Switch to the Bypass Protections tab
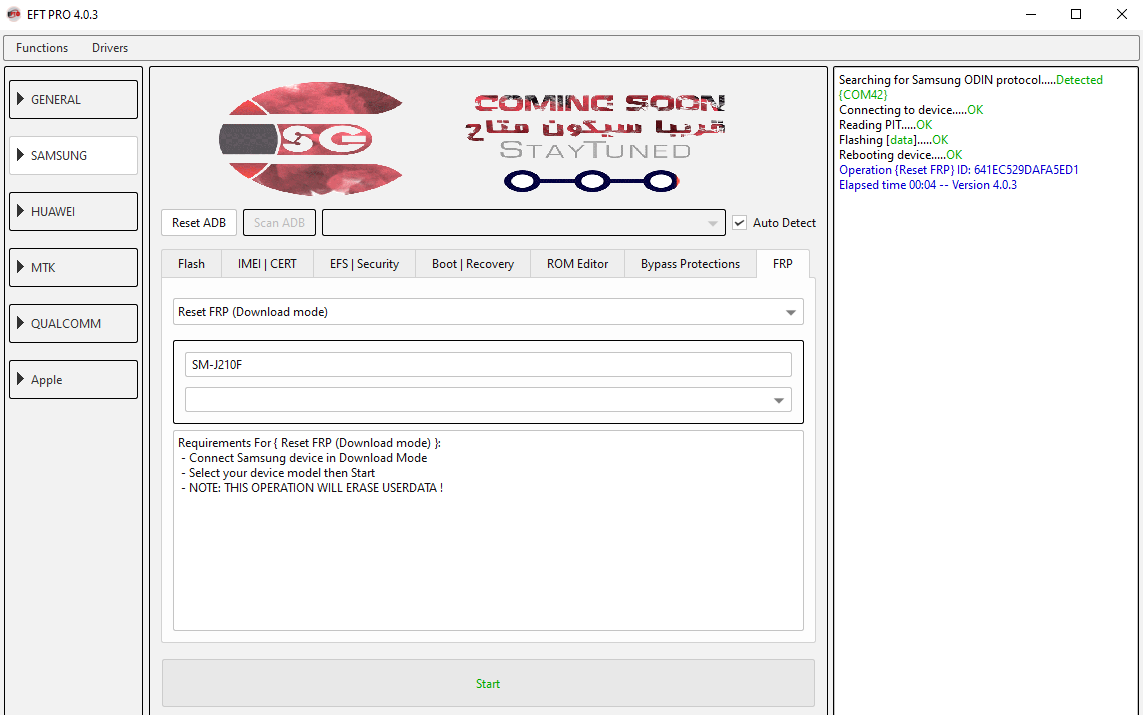The height and width of the screenshot is (715, 1143). tap(690, 264)
